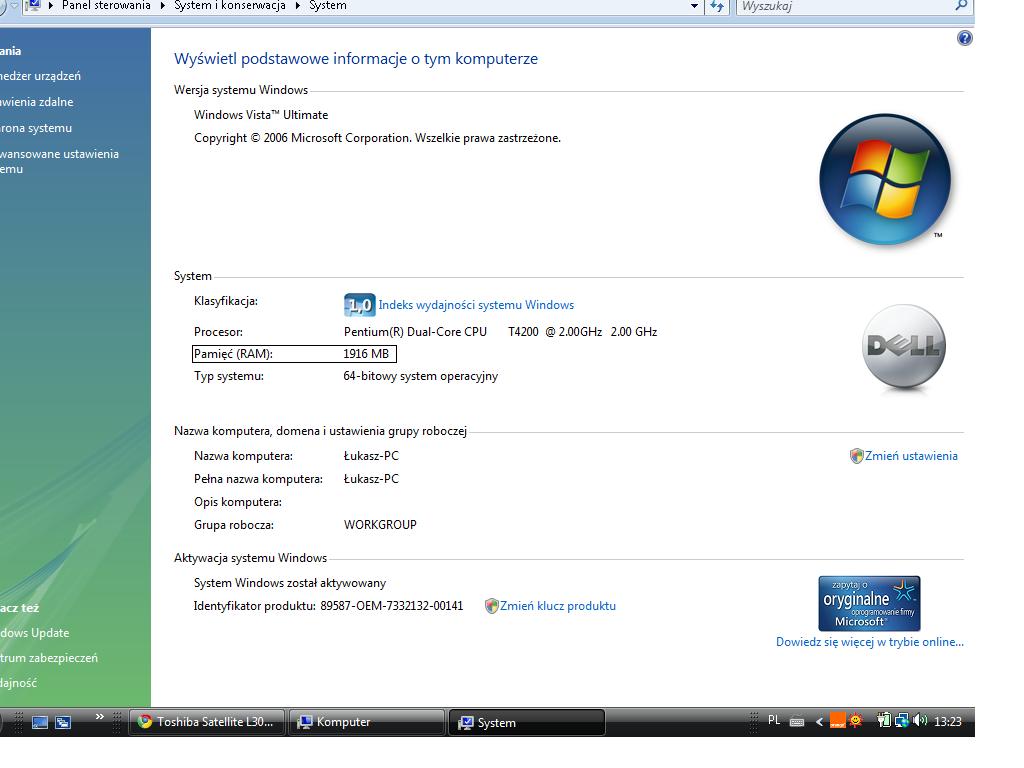This screenshot has width=1024, height=768.
Task: Click System Windows został aktywowany text
Action: (x=289, y=583)
